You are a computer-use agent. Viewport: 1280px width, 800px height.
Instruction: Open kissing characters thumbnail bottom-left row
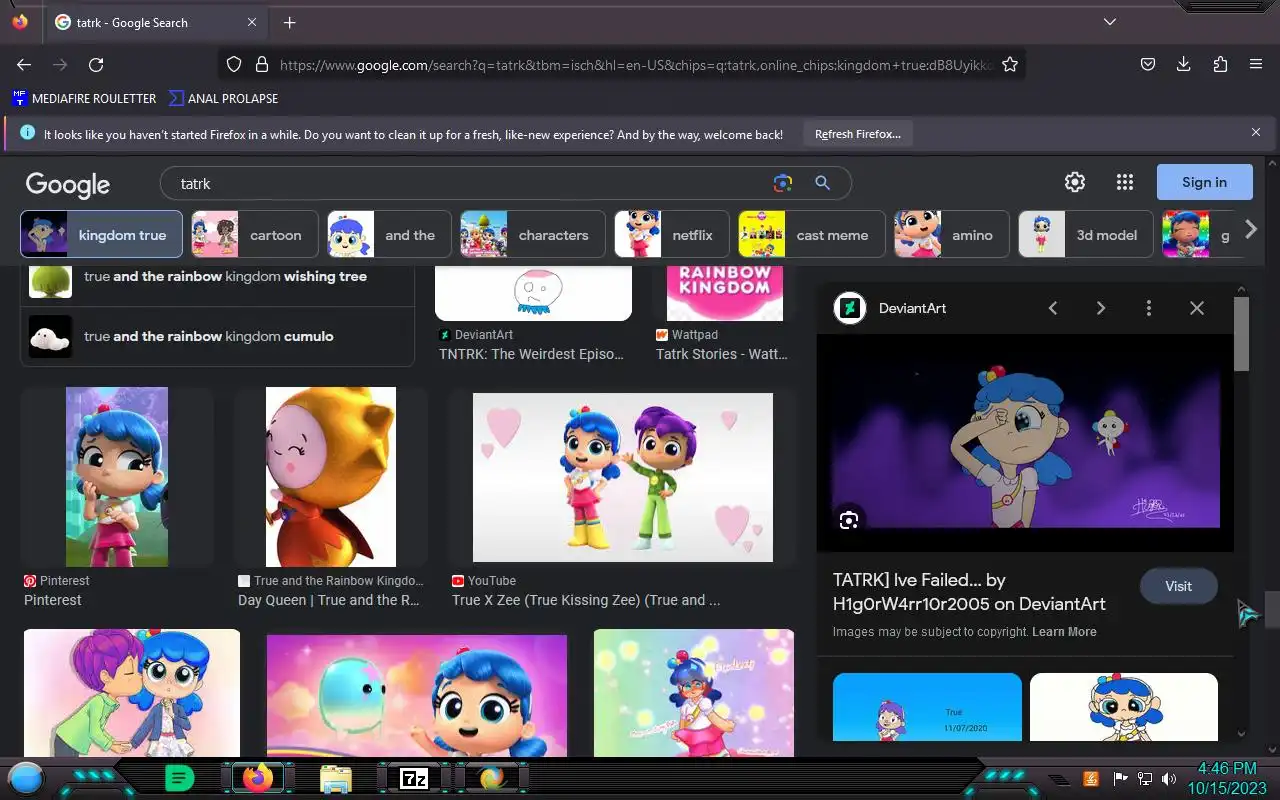pos(132,692)
